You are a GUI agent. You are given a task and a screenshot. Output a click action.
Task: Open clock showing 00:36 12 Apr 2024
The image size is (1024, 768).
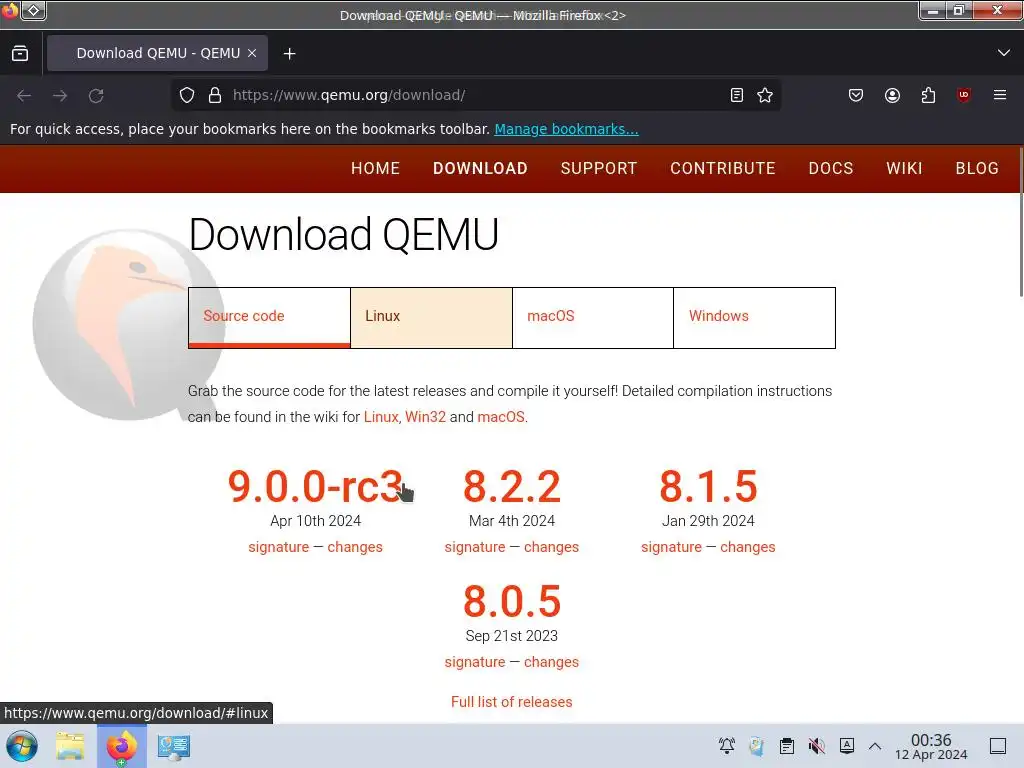[x=931, y=746]
